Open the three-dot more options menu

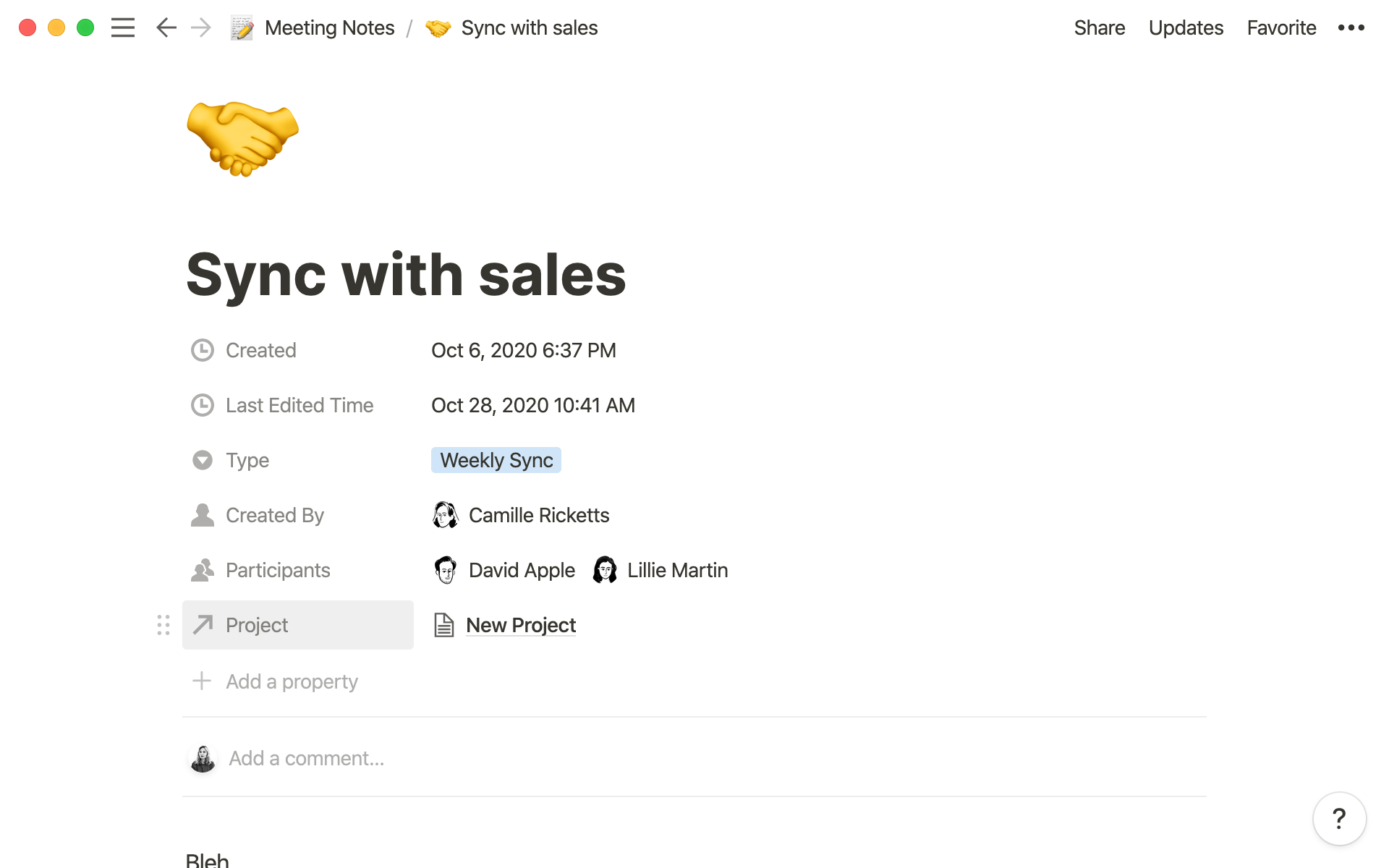(x=1351, y=27)
